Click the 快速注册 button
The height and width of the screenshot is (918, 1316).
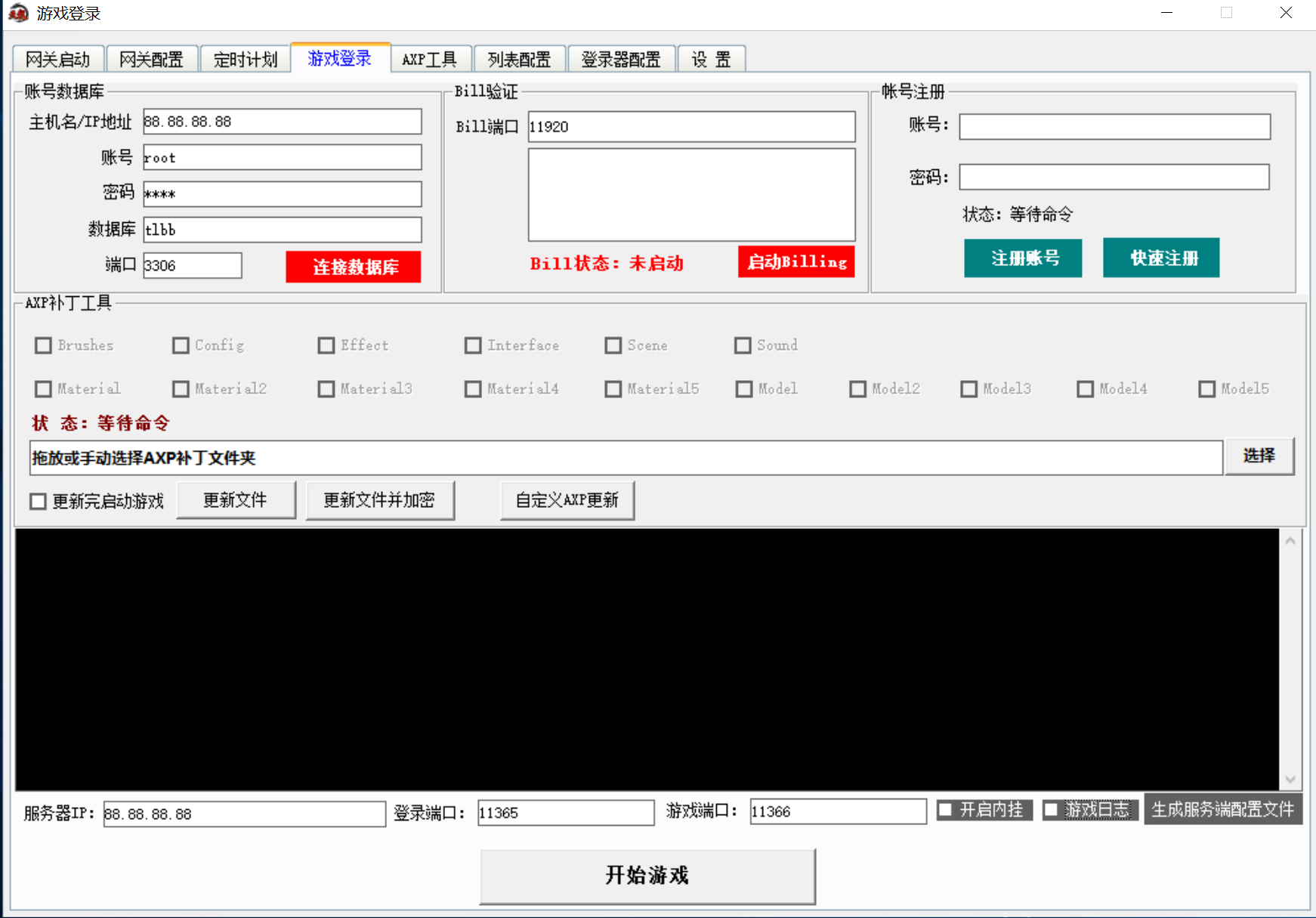(1161, 258)
